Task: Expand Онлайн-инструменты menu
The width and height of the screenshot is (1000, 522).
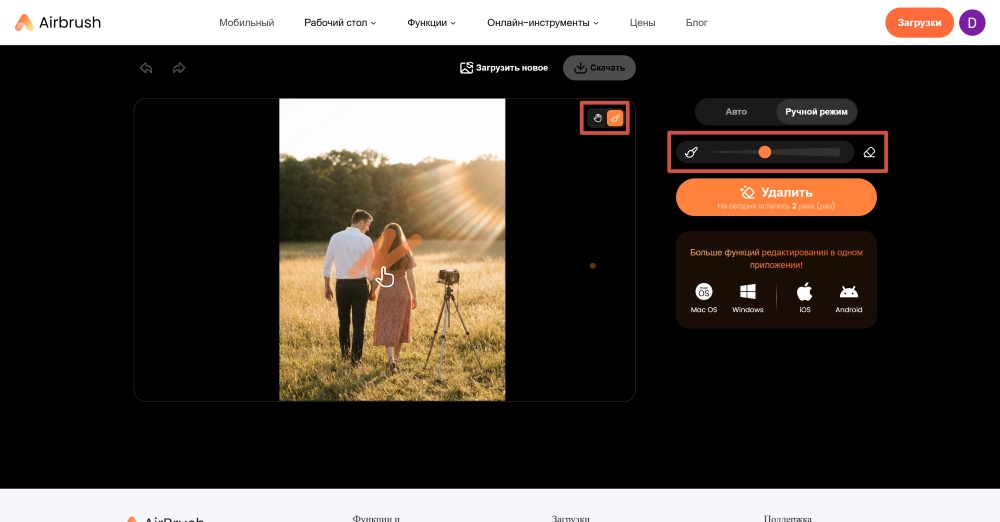Action: [x=543, y=23]
